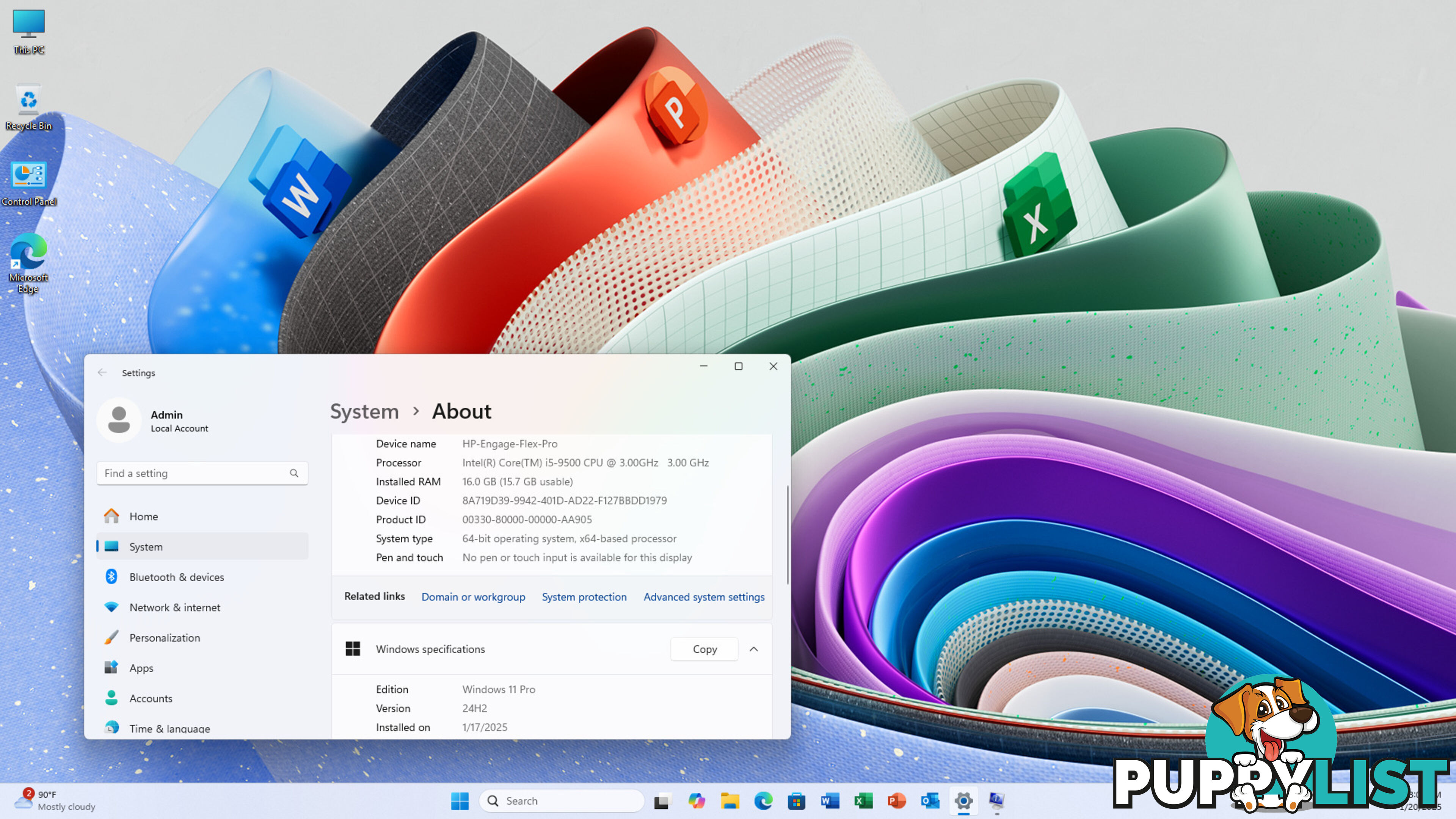Open Accounts settings category
Viewport: 1456px width, 819px height.
click(x=202, y=698)
